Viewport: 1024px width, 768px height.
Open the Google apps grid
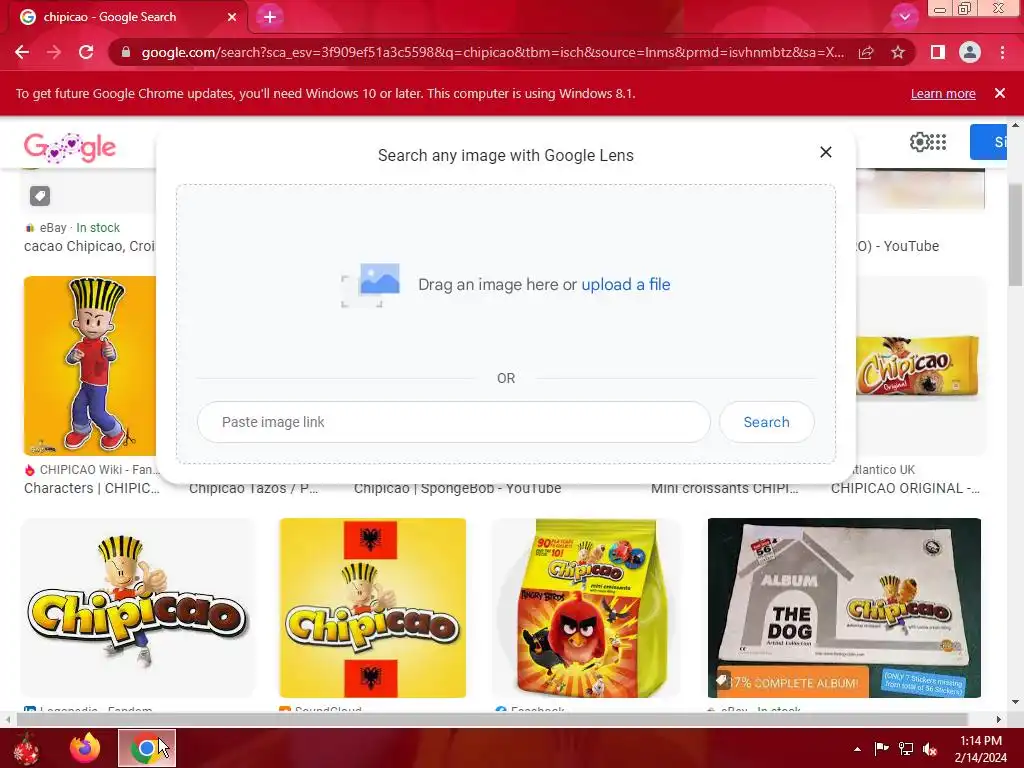pos(938,142)
